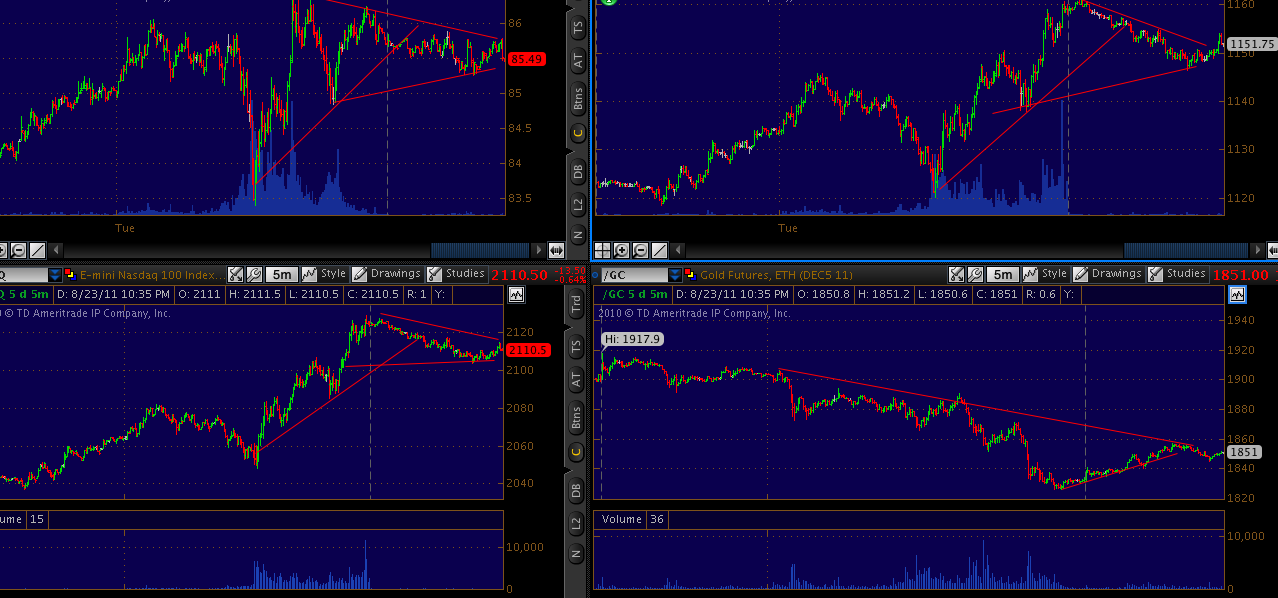Open the wrench settings icon on the Gold chart

[x=976, y=274]
